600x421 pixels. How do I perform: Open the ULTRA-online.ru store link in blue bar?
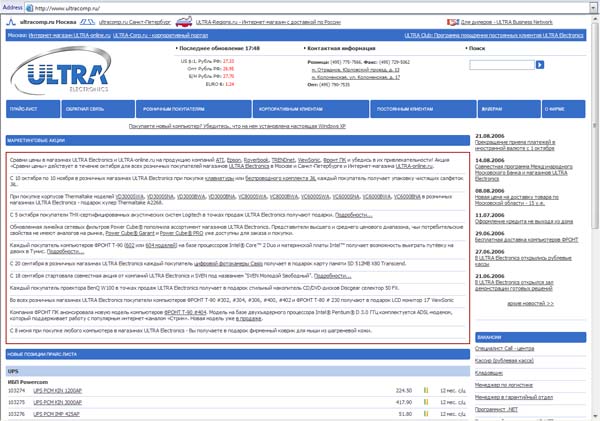[70, 35]
